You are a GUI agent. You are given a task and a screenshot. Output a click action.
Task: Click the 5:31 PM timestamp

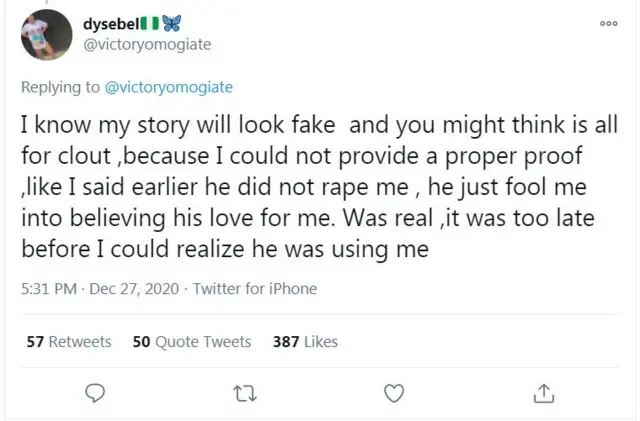(48, 289)
